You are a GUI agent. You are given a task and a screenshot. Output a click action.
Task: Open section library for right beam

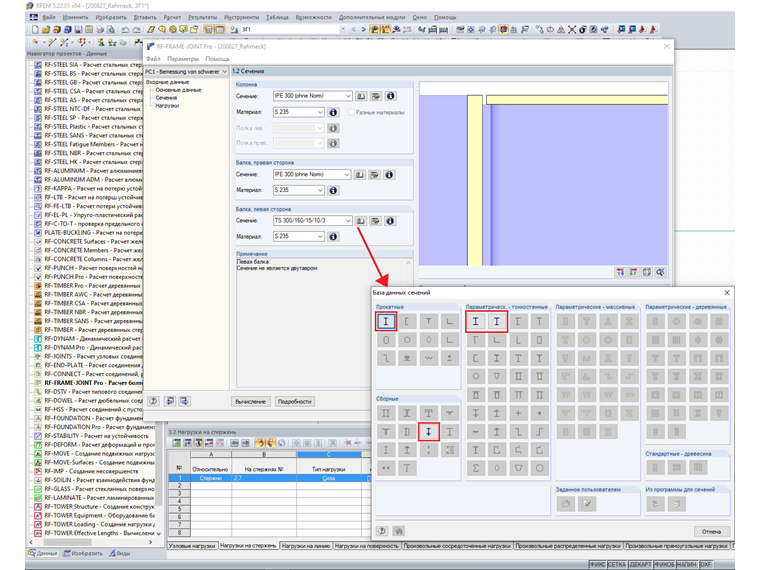tap(360, 174)
